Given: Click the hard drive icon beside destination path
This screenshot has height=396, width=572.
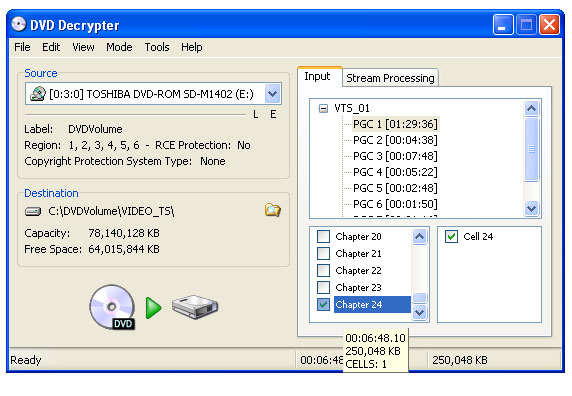Looking at the screenshot, I should (33, 211).
